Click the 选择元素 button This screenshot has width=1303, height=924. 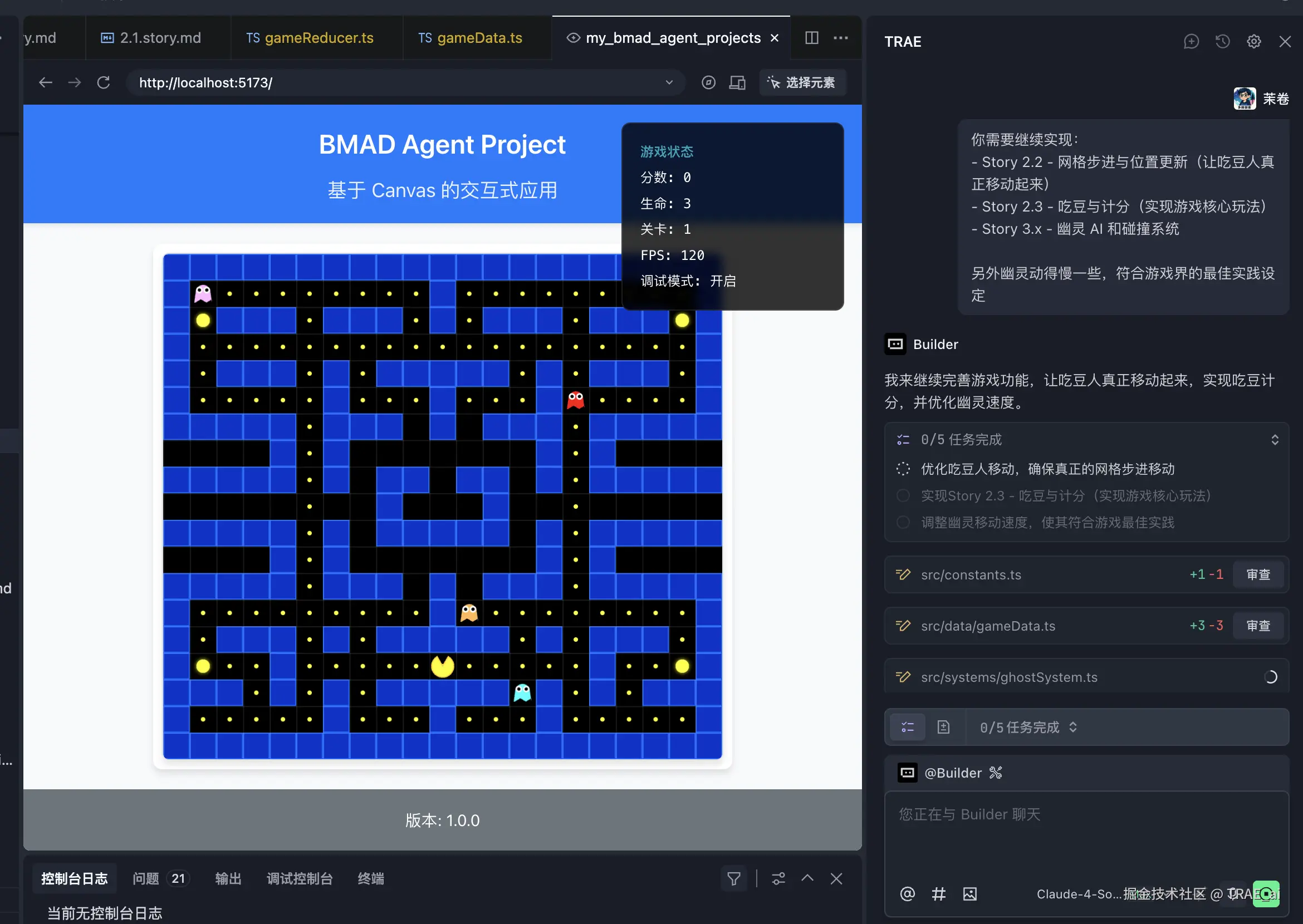click(801, 82)
